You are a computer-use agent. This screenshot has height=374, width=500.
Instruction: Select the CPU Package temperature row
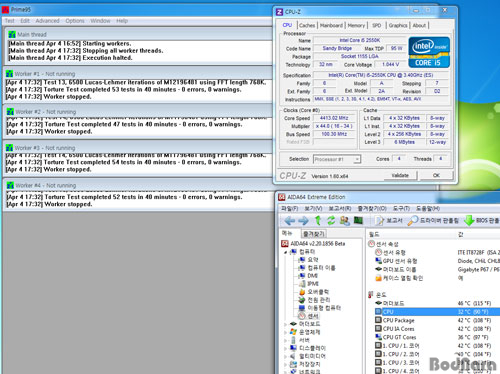tap(437, 320)
